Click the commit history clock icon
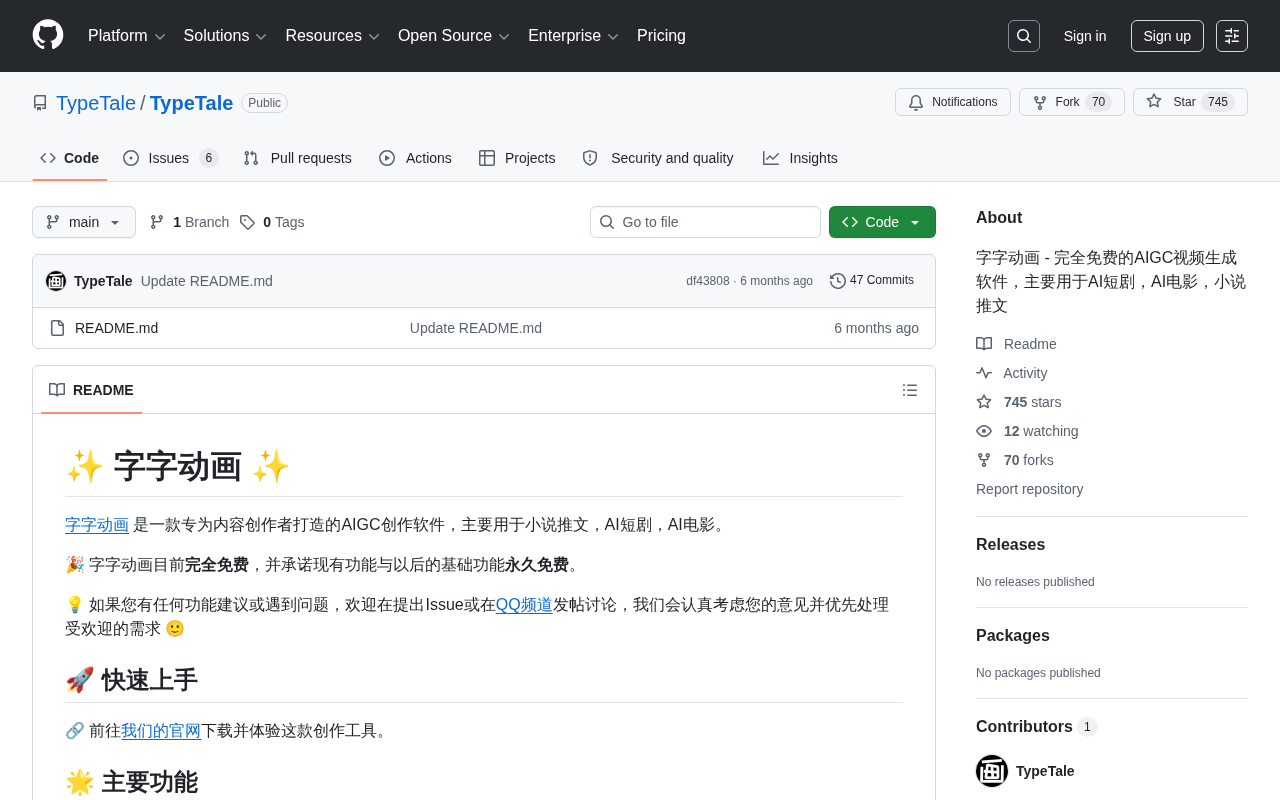Screen dimensions: 1280x800 pyautogui.click(x=838, y=281)
